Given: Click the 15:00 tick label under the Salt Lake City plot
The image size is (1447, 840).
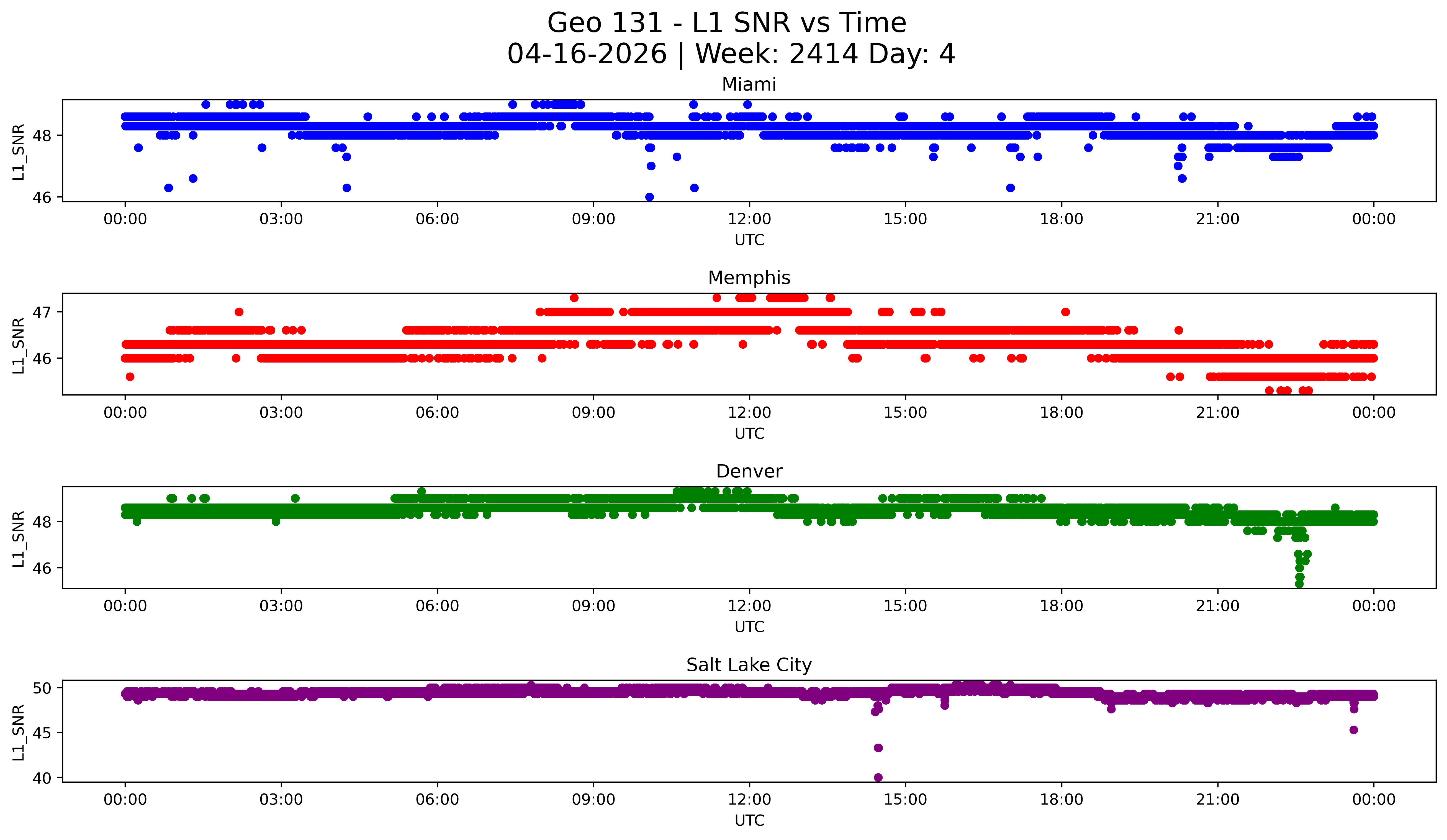Looking at the screenshot, I should point(905,799).
